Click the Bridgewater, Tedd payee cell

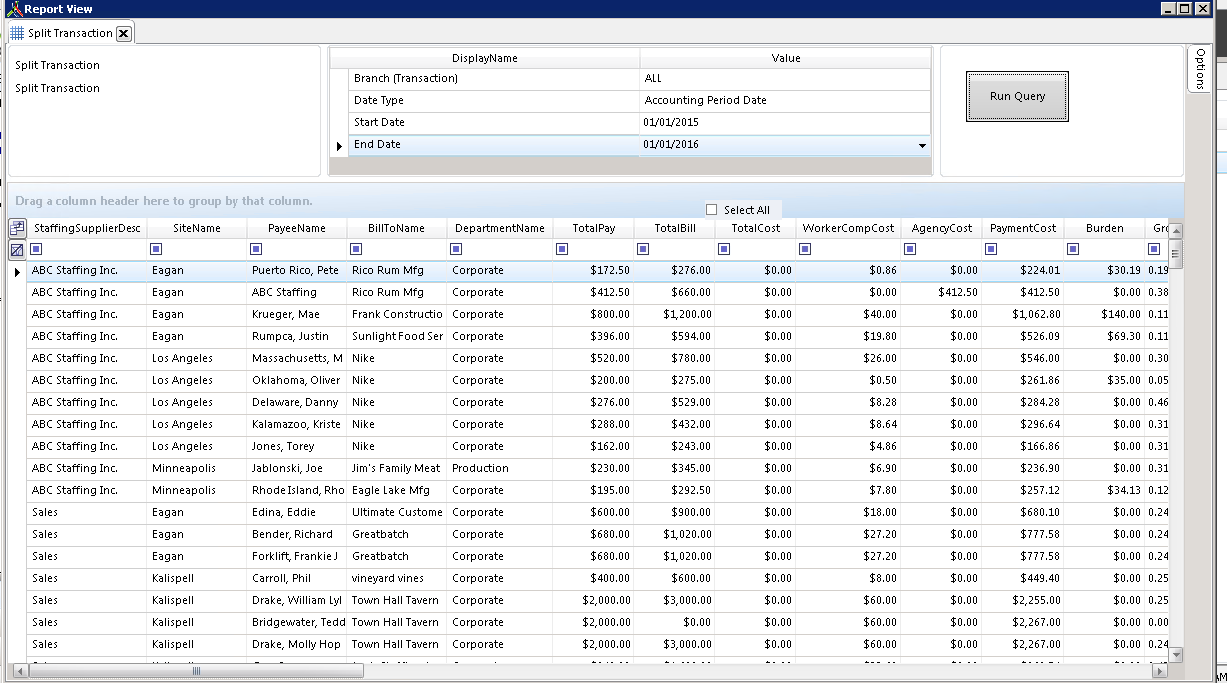297,623
